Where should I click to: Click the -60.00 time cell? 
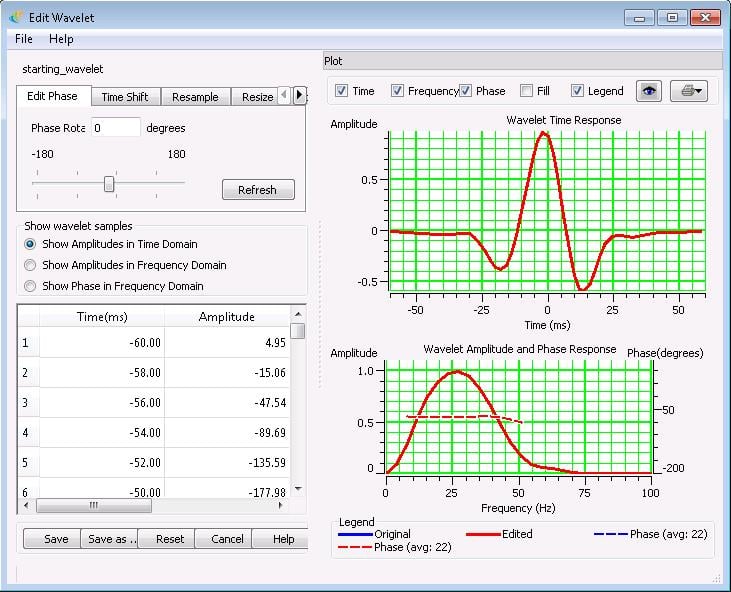click(x=102, y=343)
